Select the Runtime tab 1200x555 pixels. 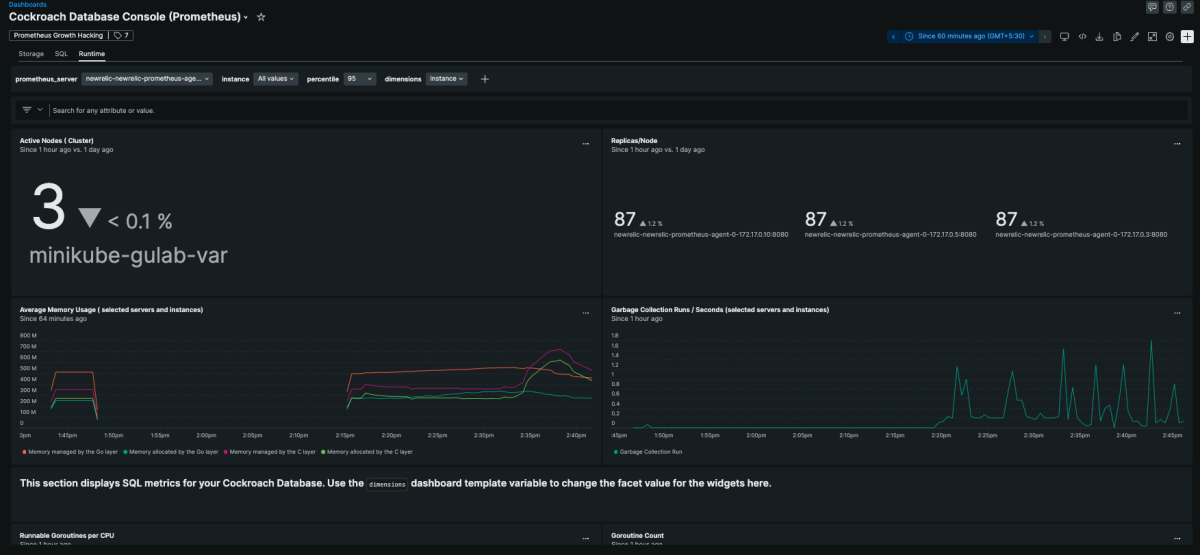click(92, 54)
